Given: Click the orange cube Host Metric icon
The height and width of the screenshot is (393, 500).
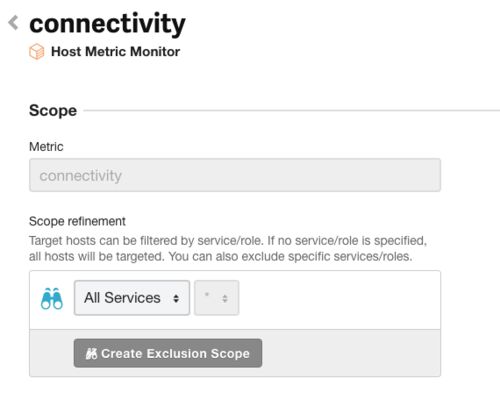Looking at the screenshot, I should click(36, 52).
